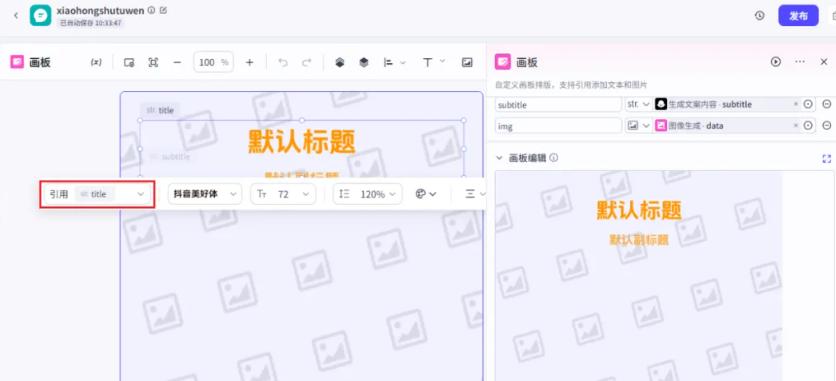Open the font size 72 dropdown
This screenshot has width=836, height=381.
point(283,194)
